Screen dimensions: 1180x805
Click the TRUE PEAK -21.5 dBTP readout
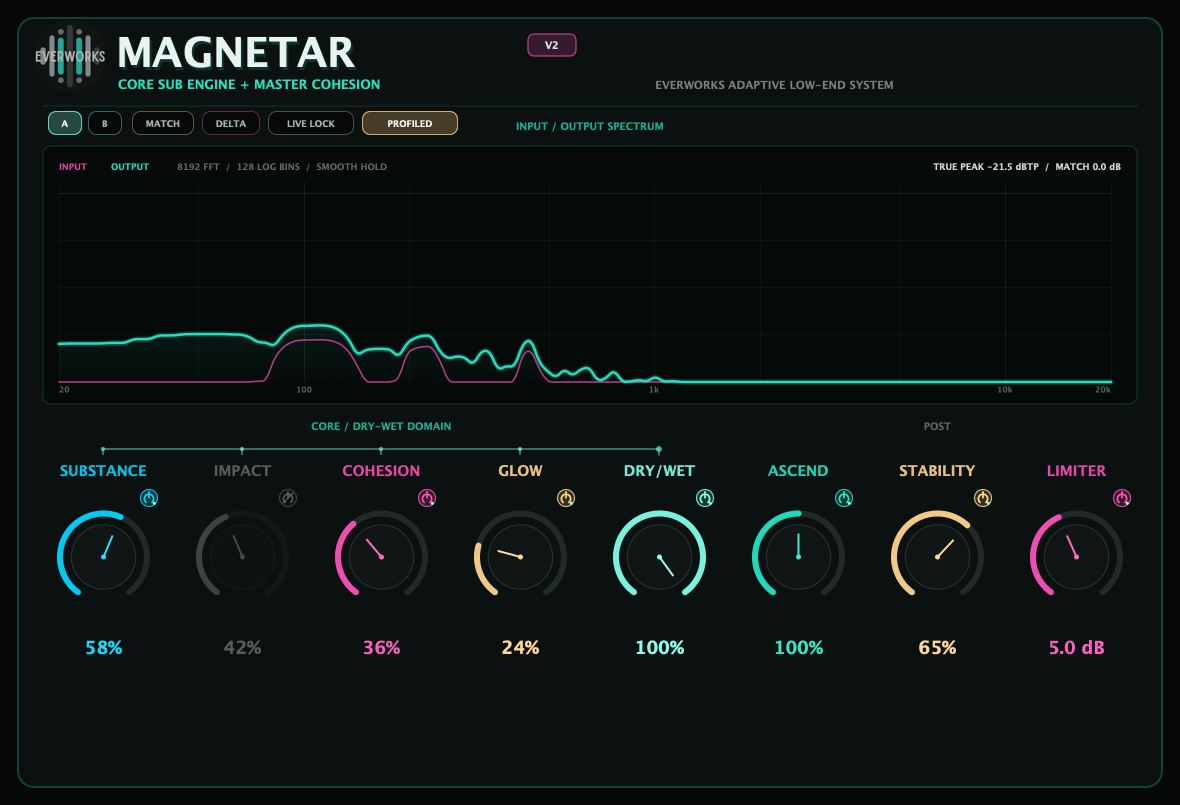[986, 167]
